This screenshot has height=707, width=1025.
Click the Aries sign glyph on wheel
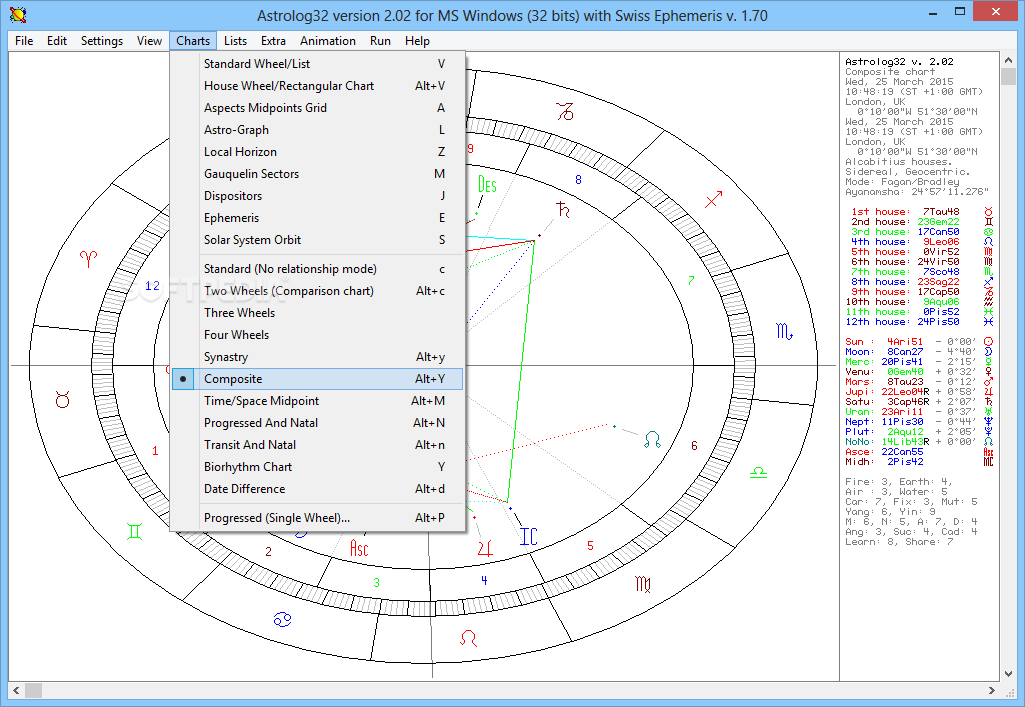88,257
